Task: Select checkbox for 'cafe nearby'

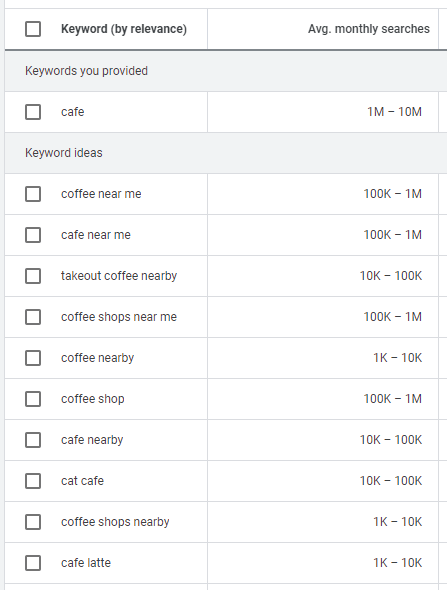Action: (33, 440)
